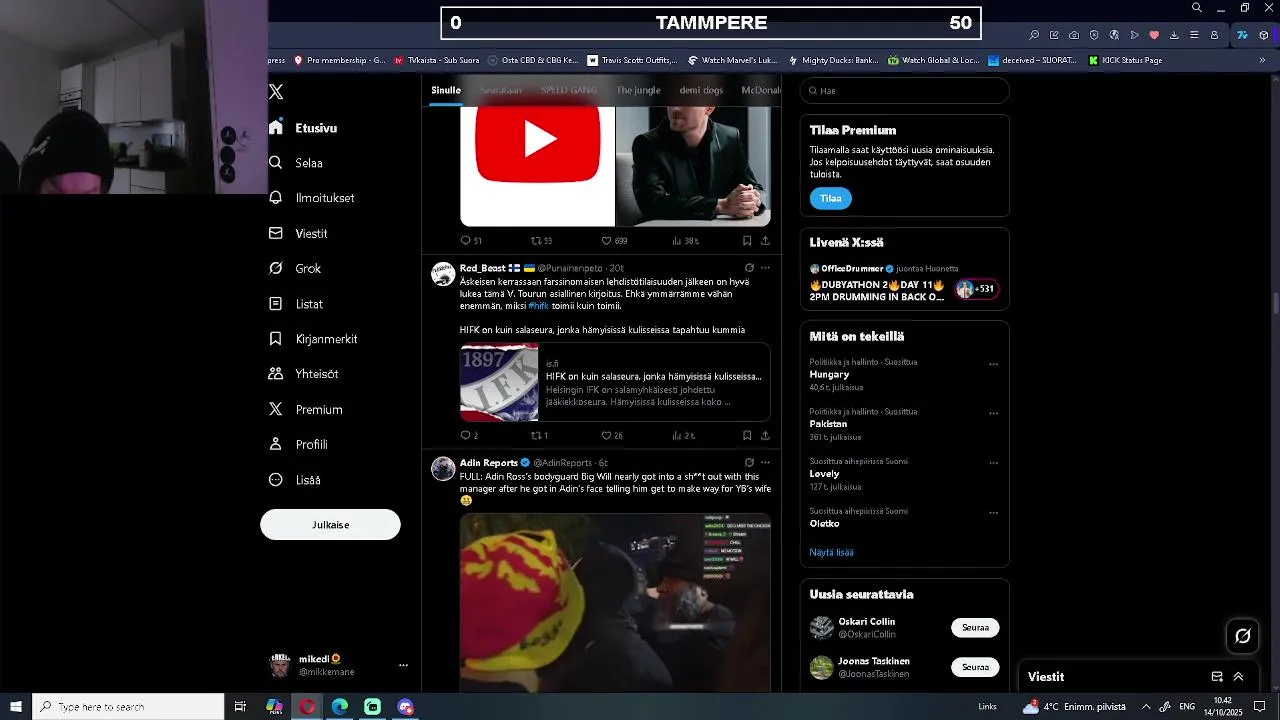Image resolution: width=1280 pixels, height=720 pixels.
Task: Open Ilmoitukset notifications
Action: pos(312,198)
